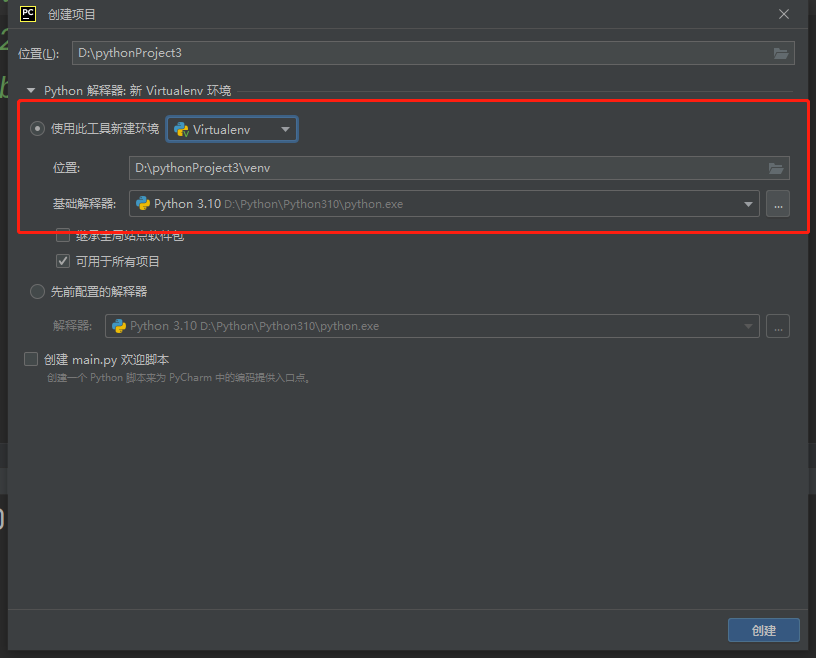The image size is (816, 658).
Task: Open browse dialog for base interpreter
Action: pos(778,204)
